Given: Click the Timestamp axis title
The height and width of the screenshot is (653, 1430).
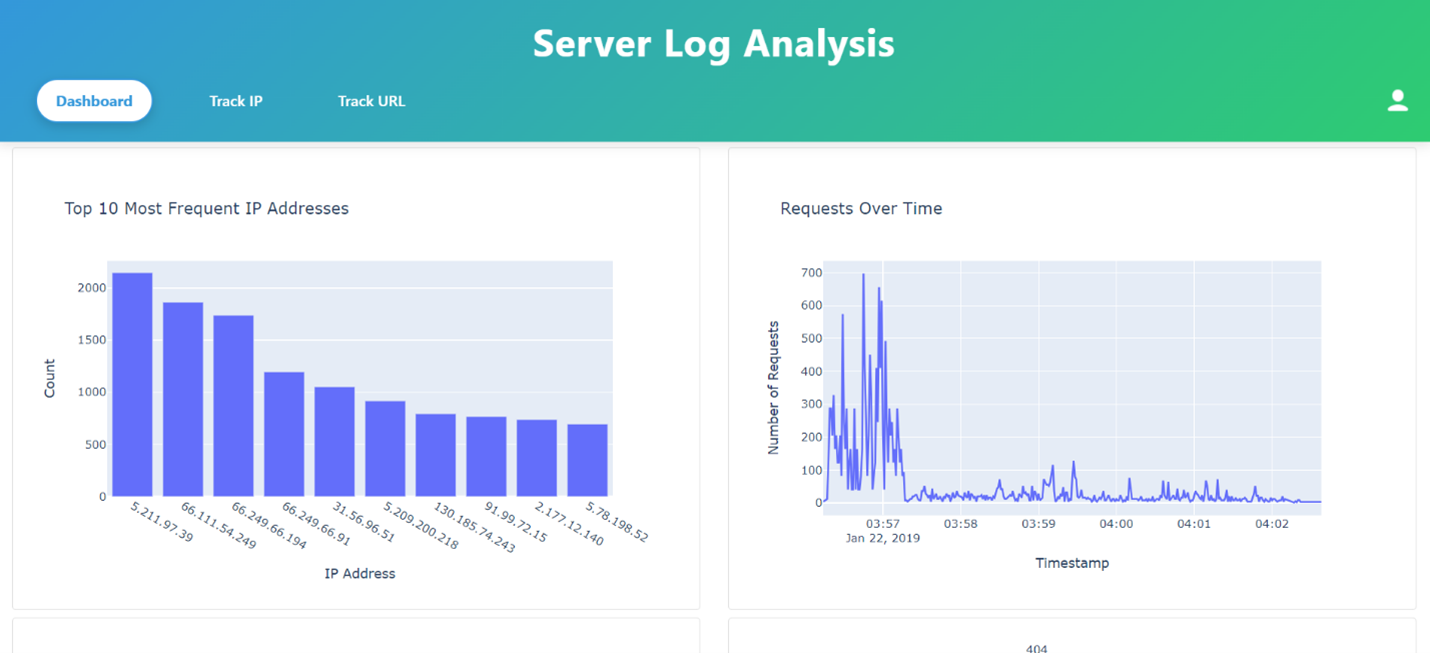Looking at the screenshot, I should pos(1072,563).
